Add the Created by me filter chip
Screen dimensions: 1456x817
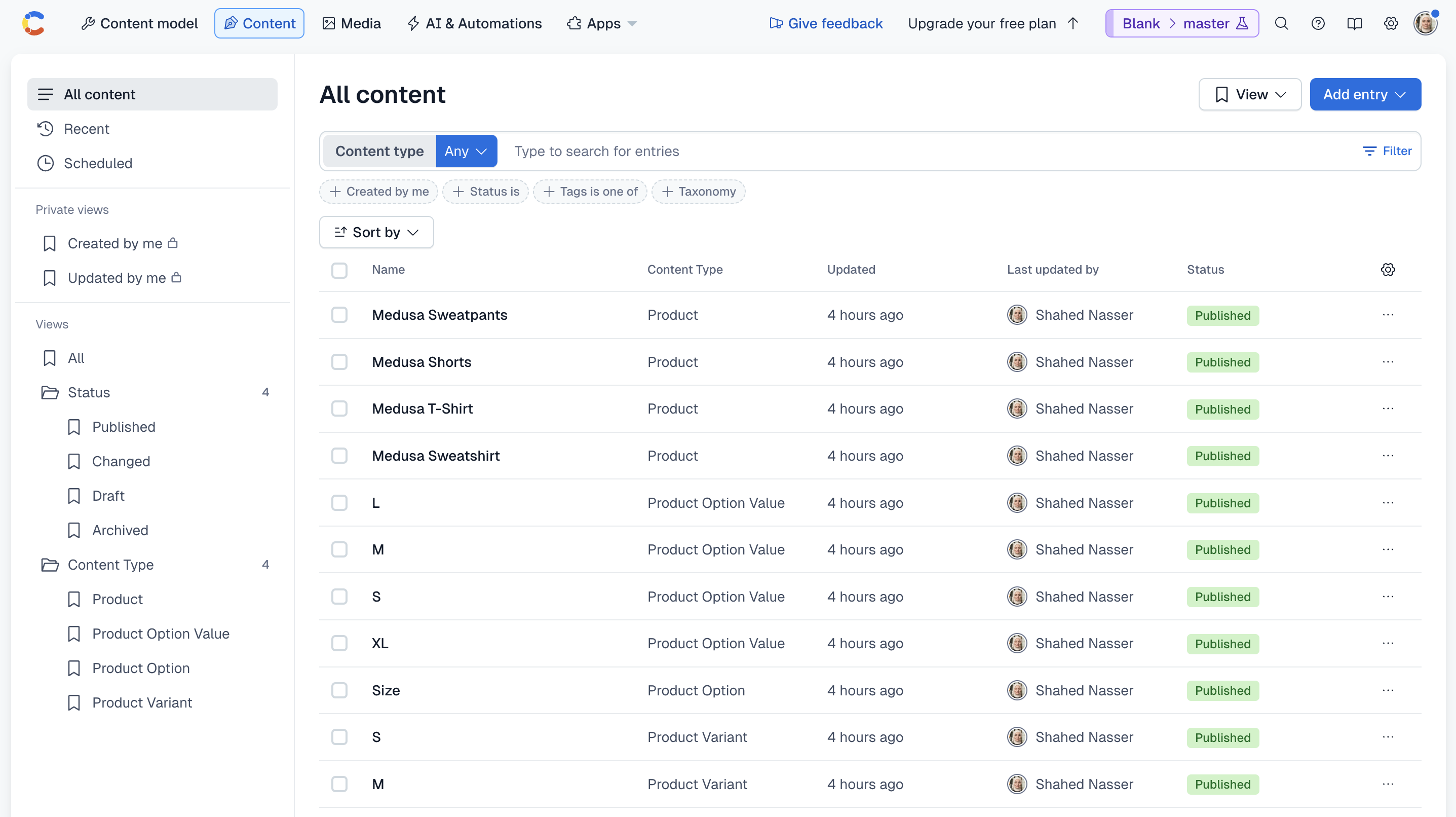[x=378, y=191]
